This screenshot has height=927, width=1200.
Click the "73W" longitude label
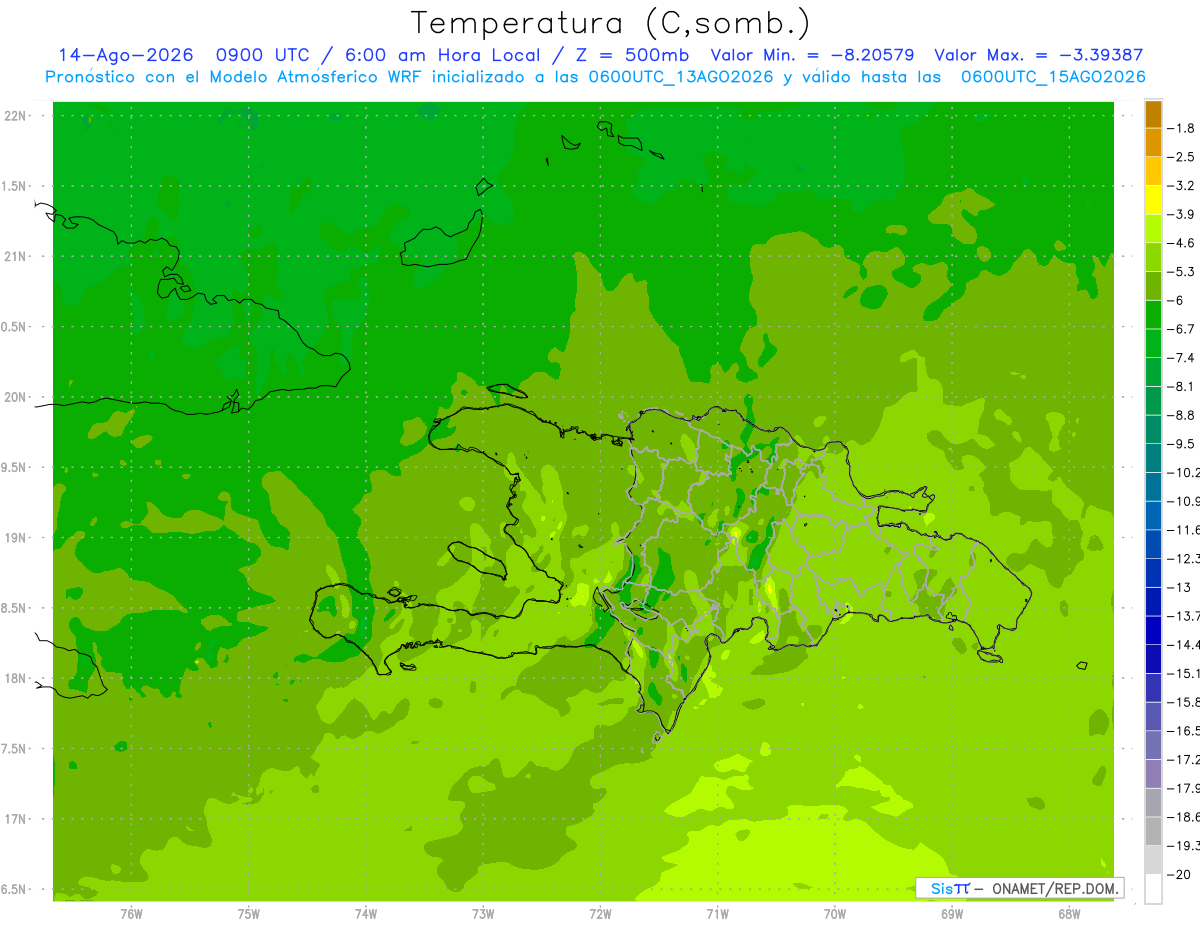click(x=483, y=914)
